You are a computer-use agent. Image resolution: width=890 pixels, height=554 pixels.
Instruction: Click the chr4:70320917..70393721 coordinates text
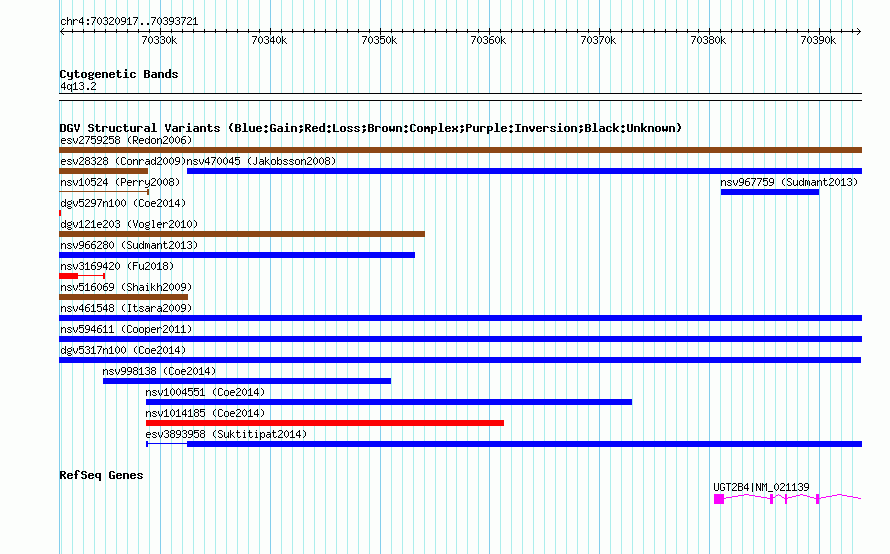coord(129,22)
